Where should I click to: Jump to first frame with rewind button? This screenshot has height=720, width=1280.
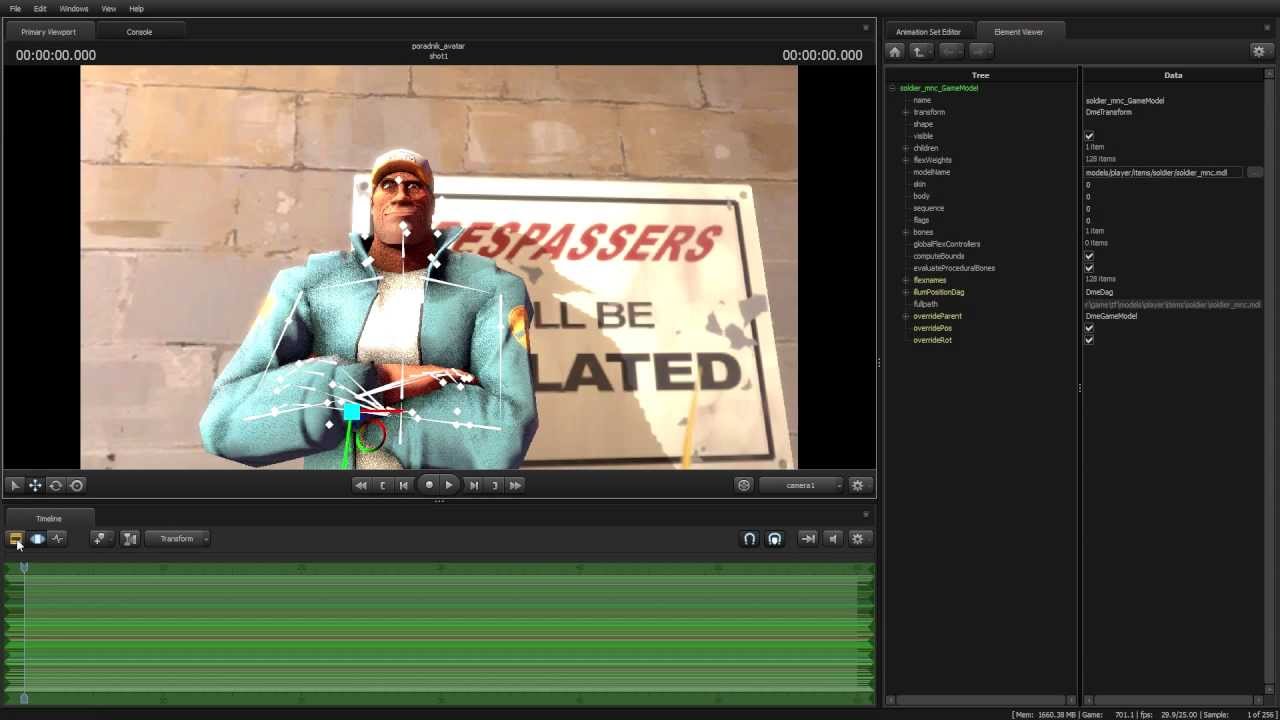coord(361,485)
